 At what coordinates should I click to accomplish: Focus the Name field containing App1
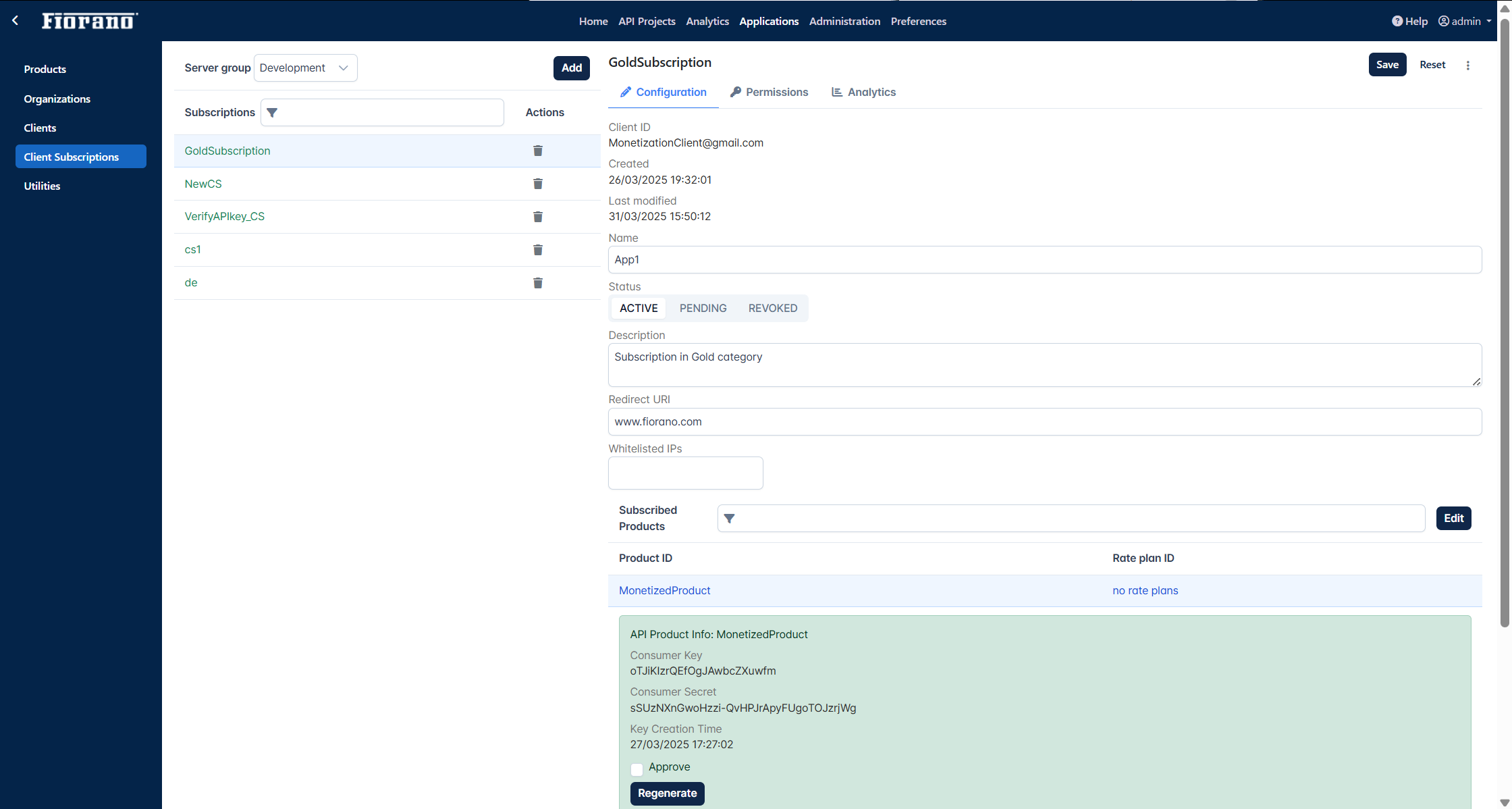point(1045,260)
